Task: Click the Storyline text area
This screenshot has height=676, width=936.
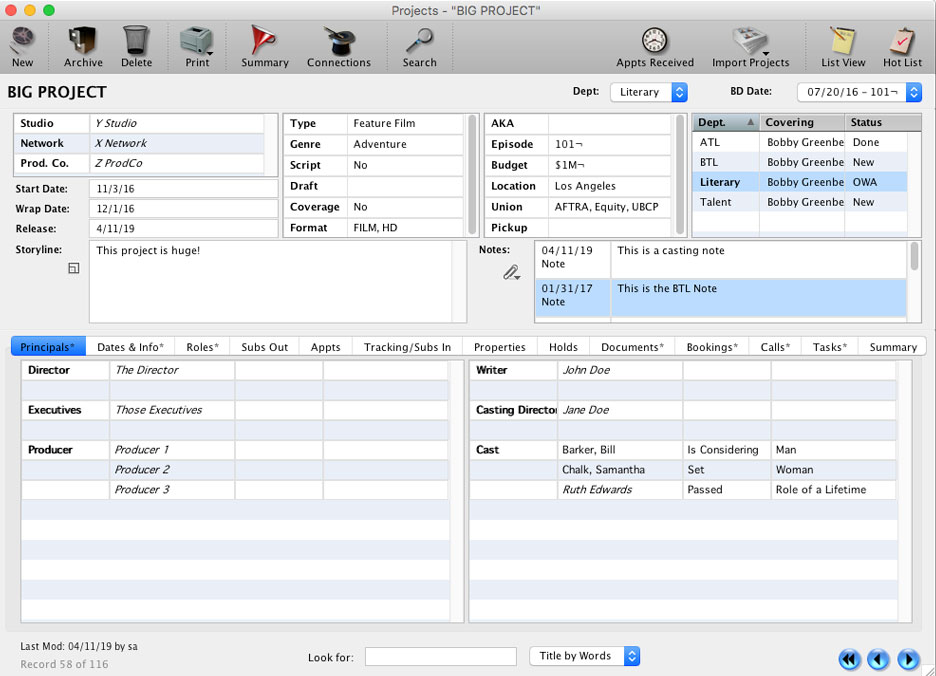Action: pyautogui.click(x=270, y=281)
